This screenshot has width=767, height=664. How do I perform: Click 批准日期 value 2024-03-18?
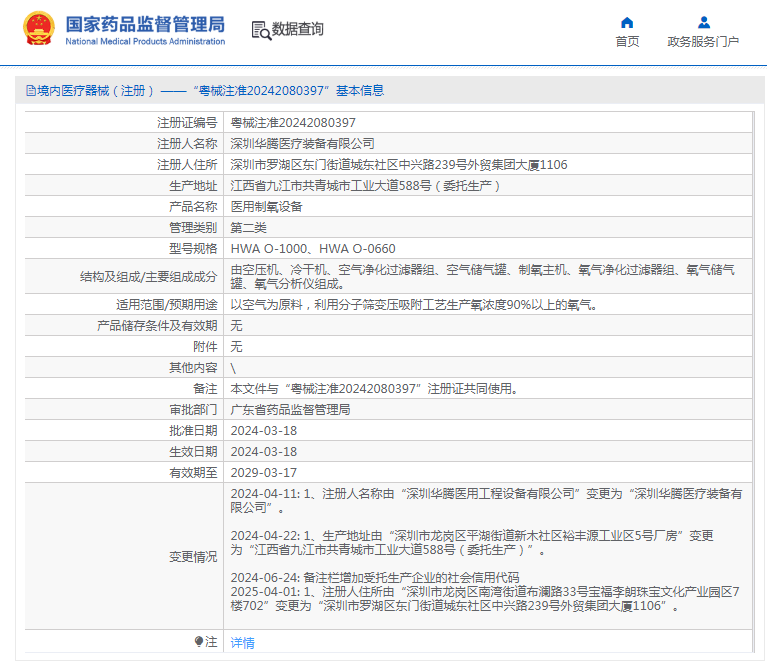[264, 431]
